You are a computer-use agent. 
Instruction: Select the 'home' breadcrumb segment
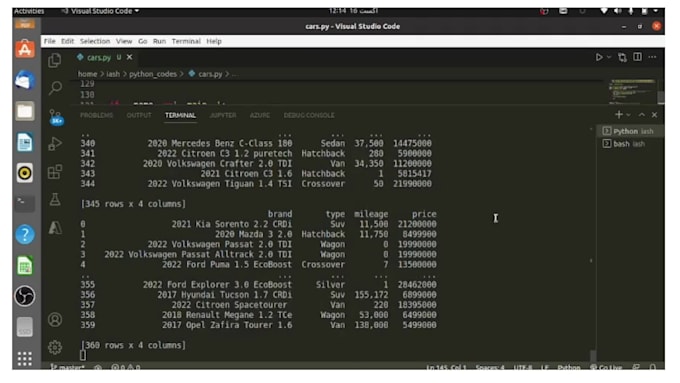coord(87,74)
